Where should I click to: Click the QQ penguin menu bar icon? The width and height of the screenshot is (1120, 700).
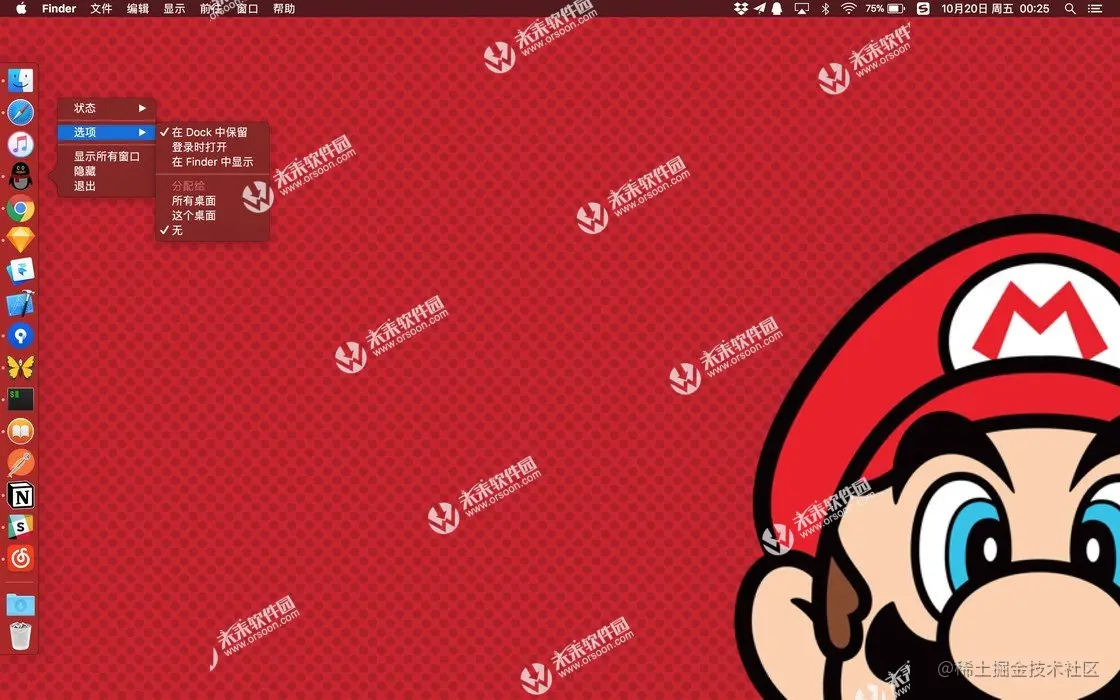point(777,9)
